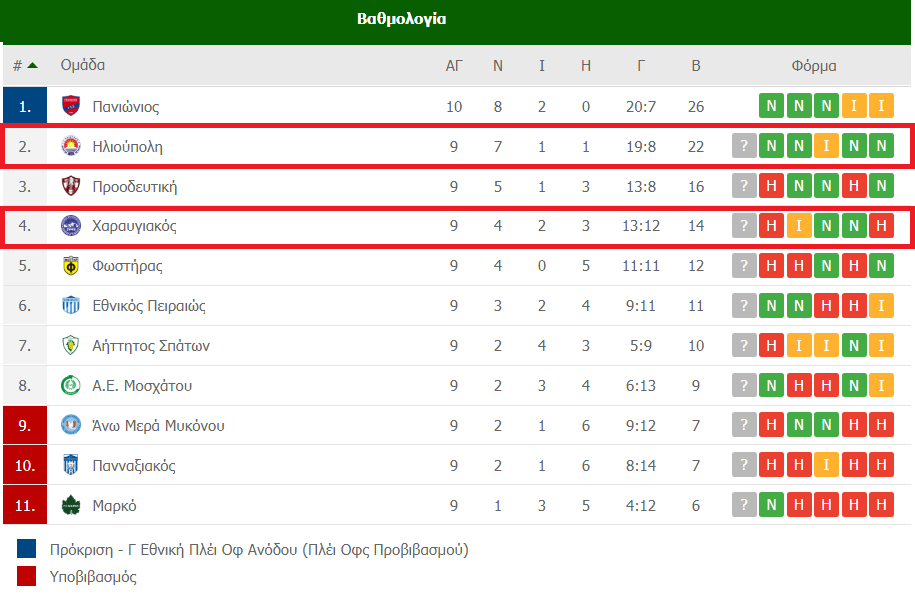Click the Εθνικός Πειραιώς striped crest
Viewport: 915px width, 603px height.
point(71,305)
